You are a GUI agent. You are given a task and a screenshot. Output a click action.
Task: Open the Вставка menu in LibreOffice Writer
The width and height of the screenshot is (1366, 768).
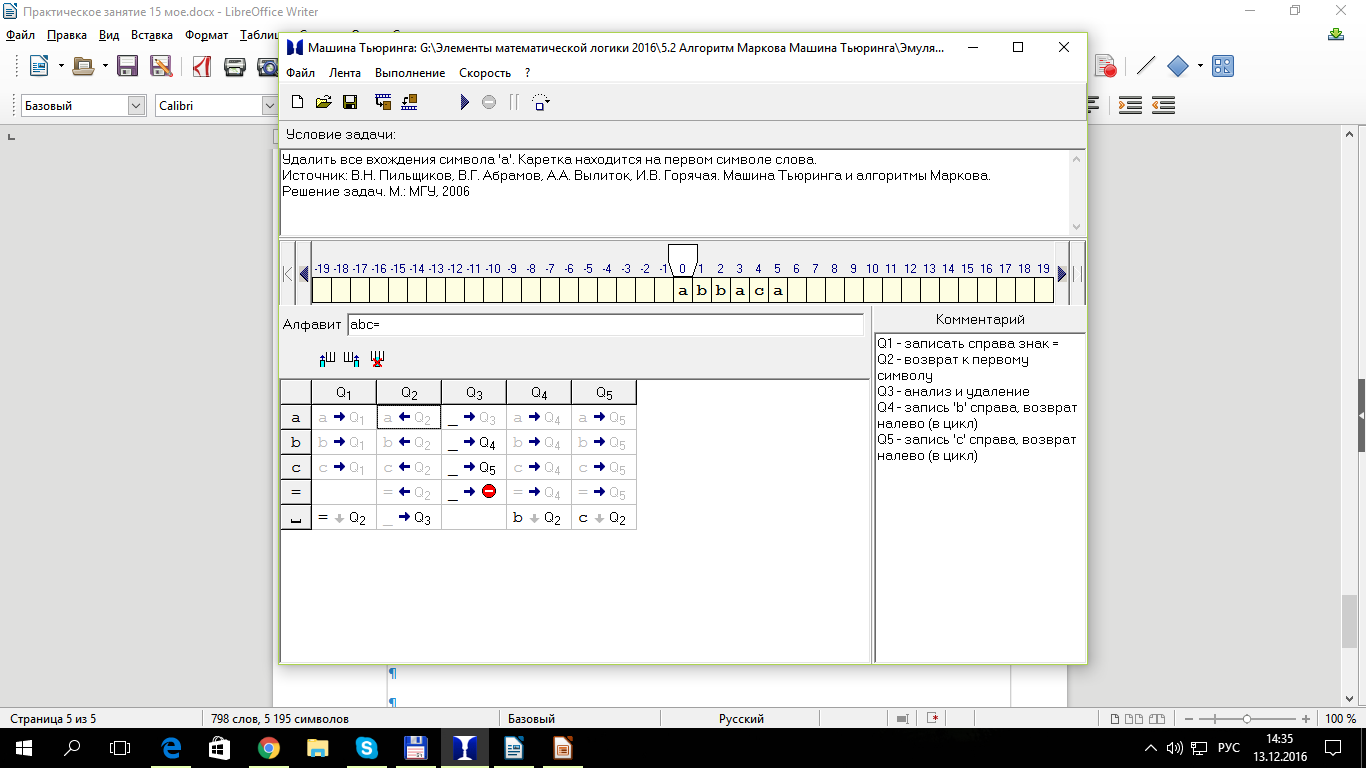pyautogui.click(x=152, y=35)
